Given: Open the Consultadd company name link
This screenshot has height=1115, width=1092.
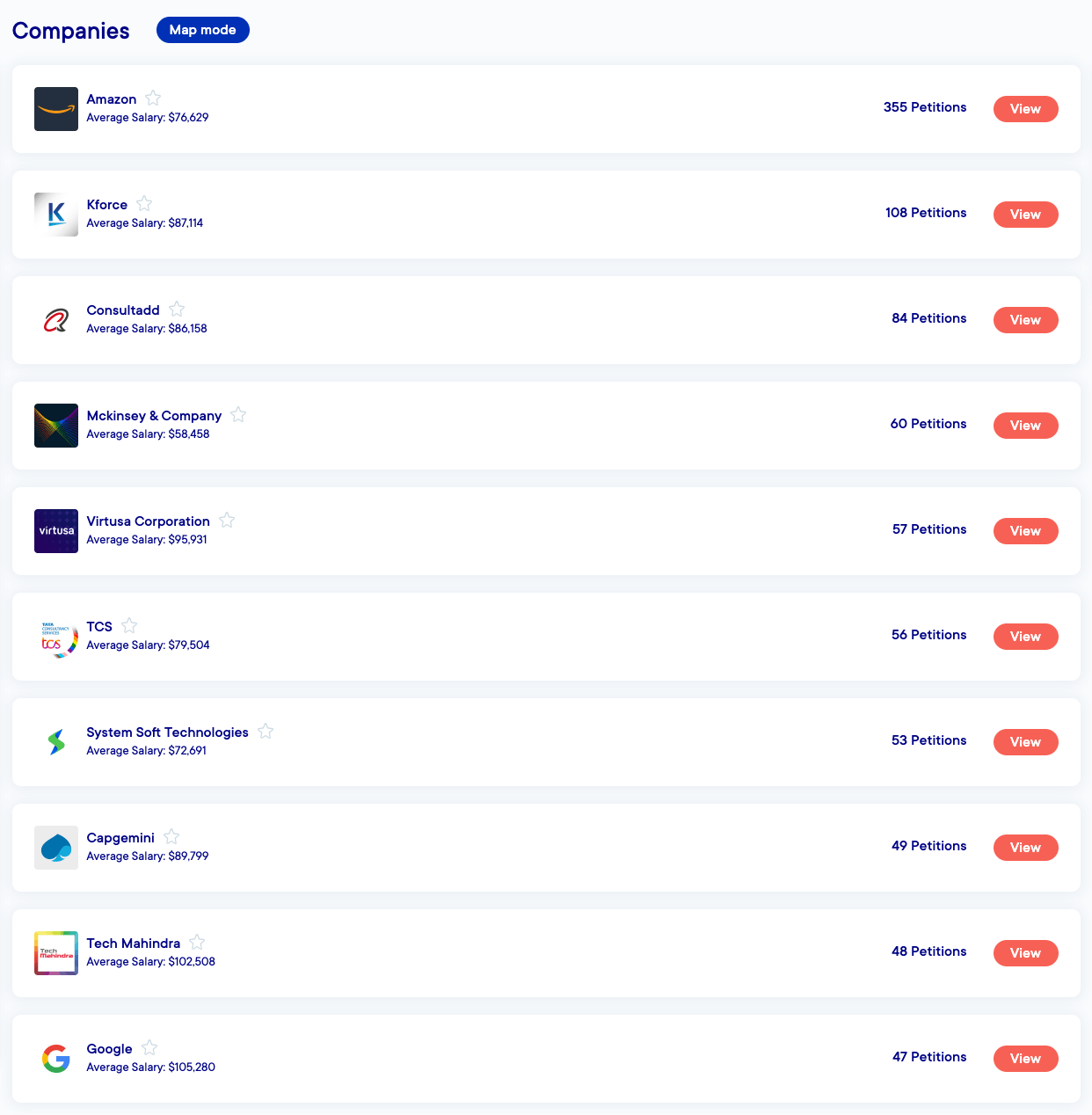Looking at the screenshot, I should [x=123, y=310].
